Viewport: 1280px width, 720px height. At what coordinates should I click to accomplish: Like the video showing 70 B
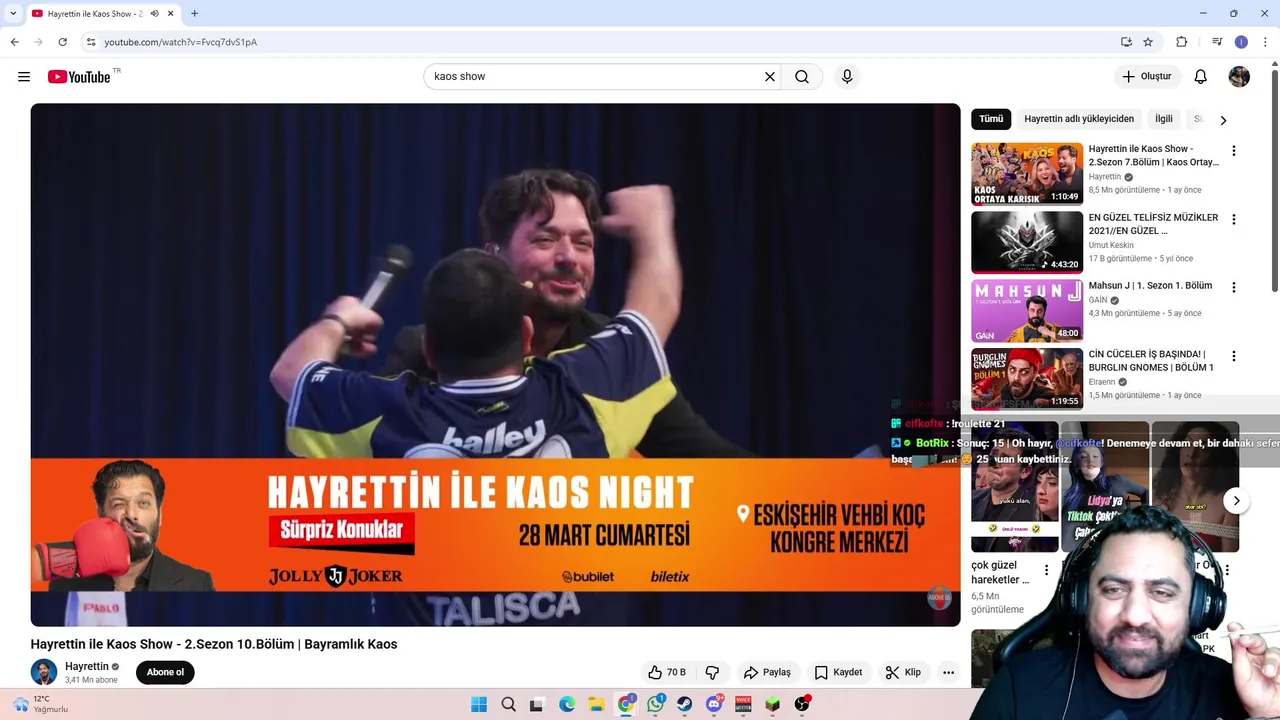667,672
